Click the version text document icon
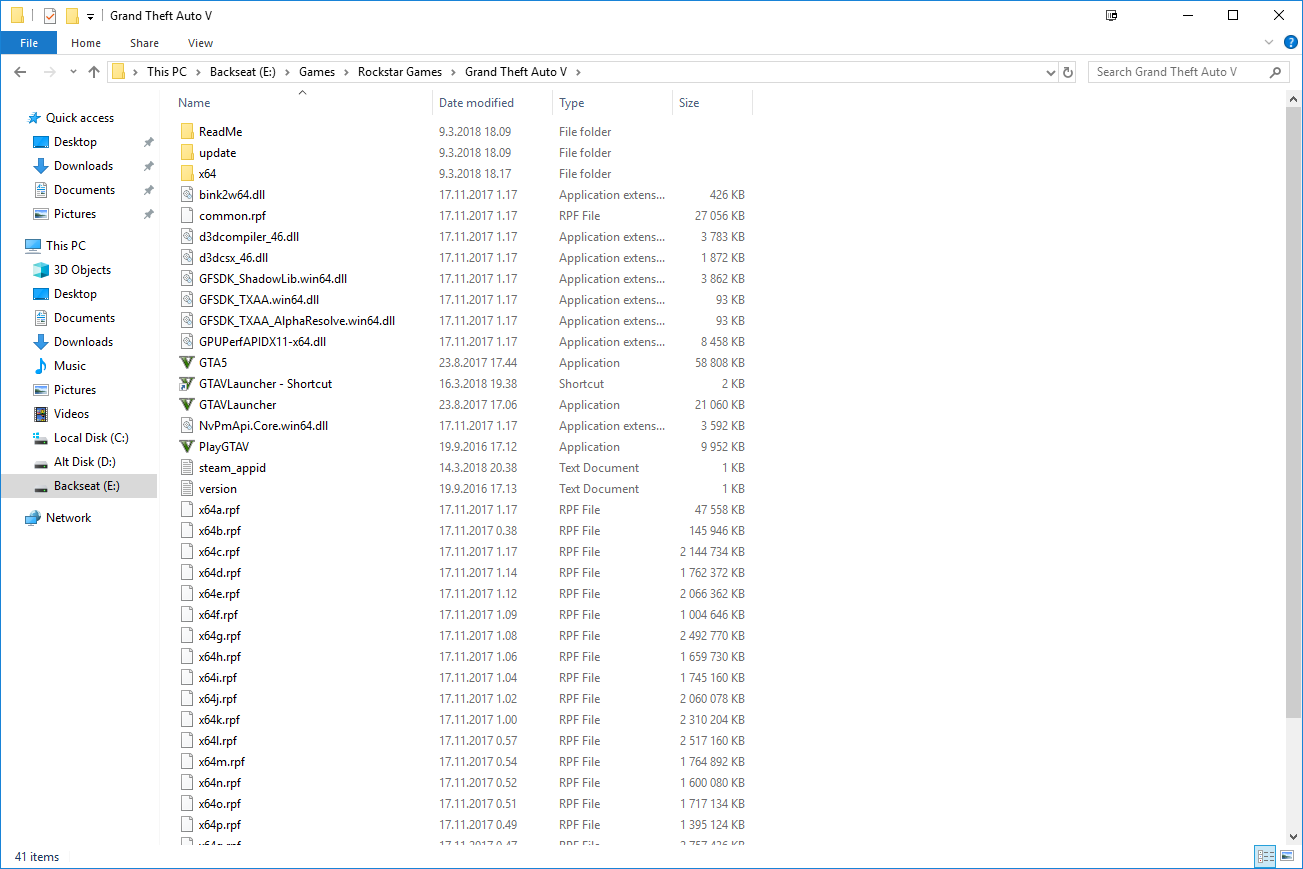 [x=186, y=489]
